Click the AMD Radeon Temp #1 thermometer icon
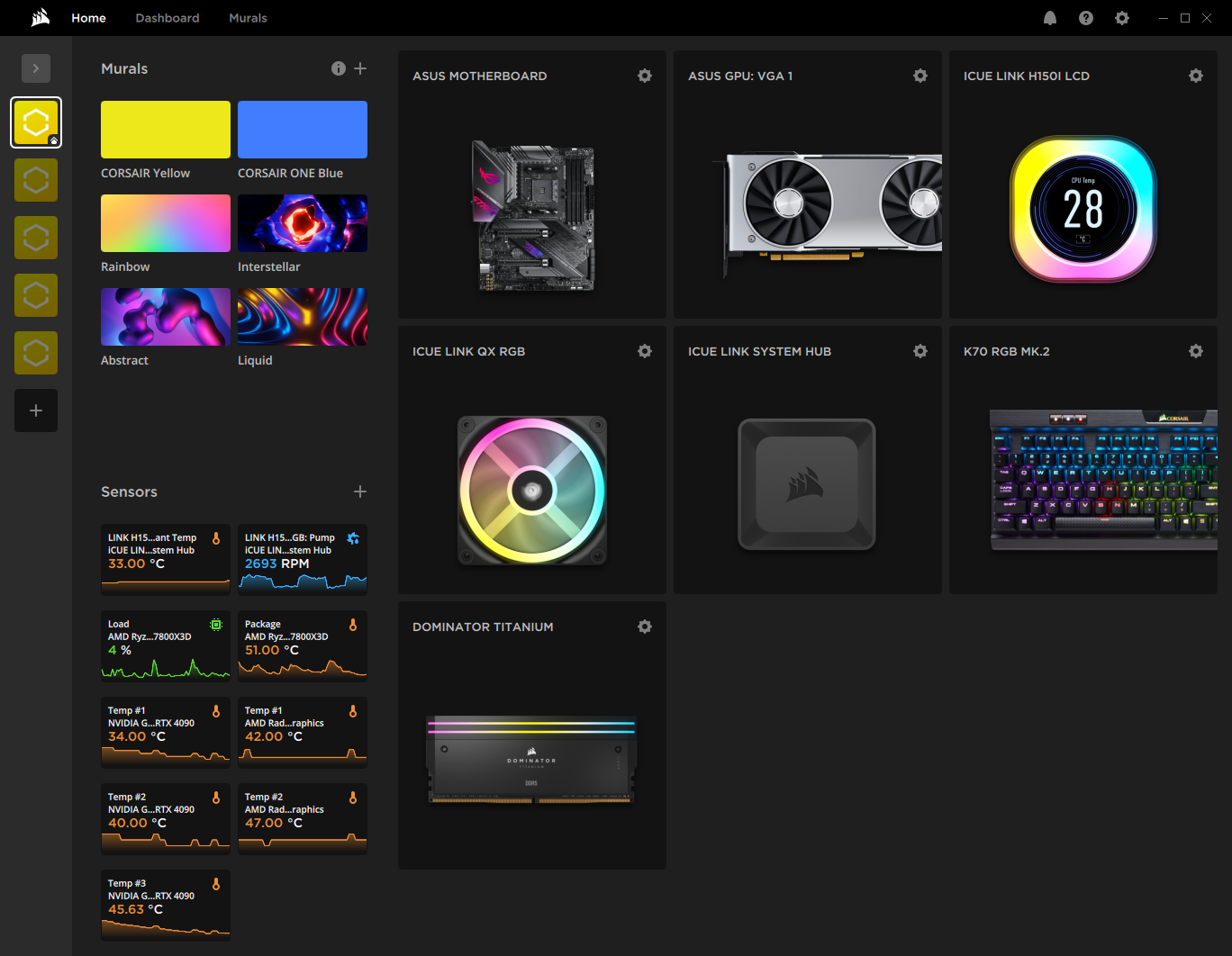 coord(353,711)
